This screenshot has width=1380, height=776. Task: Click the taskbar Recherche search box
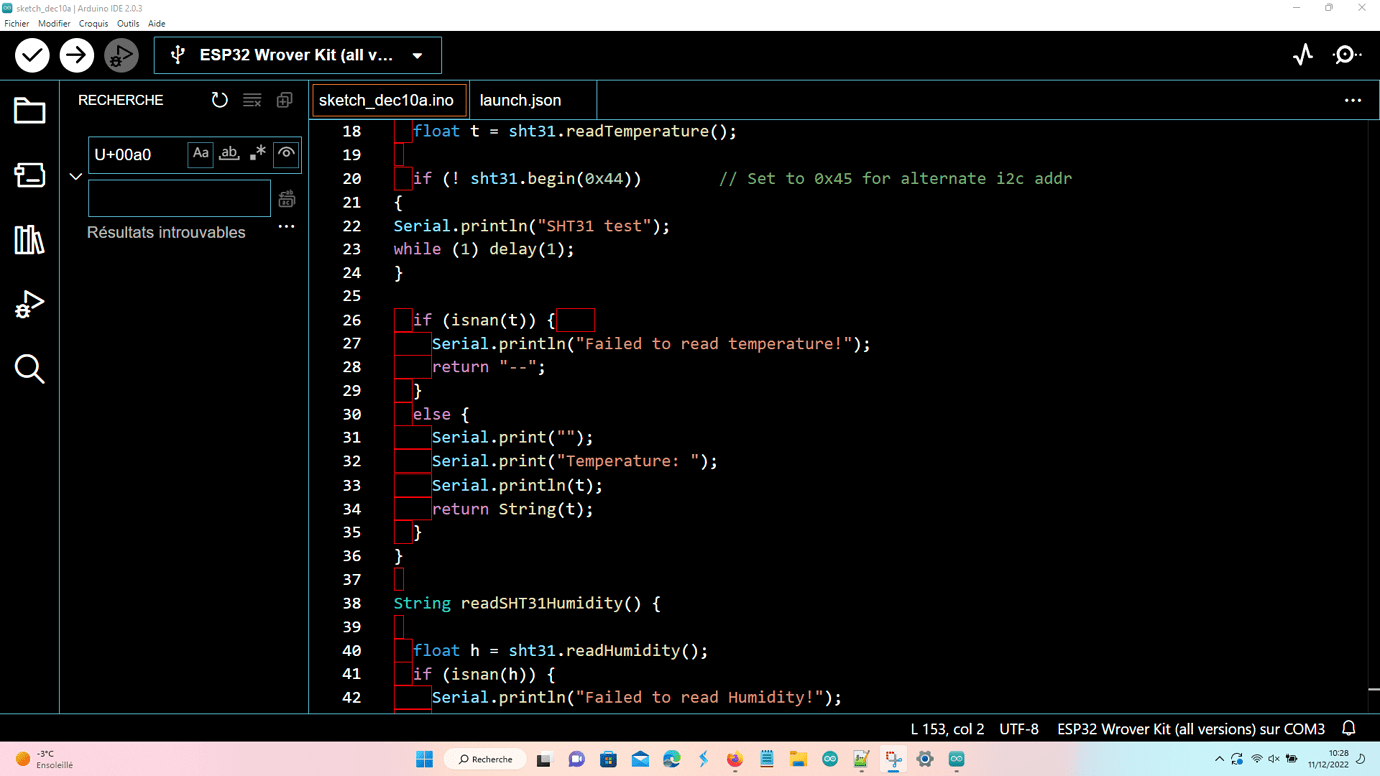point(486,759)
